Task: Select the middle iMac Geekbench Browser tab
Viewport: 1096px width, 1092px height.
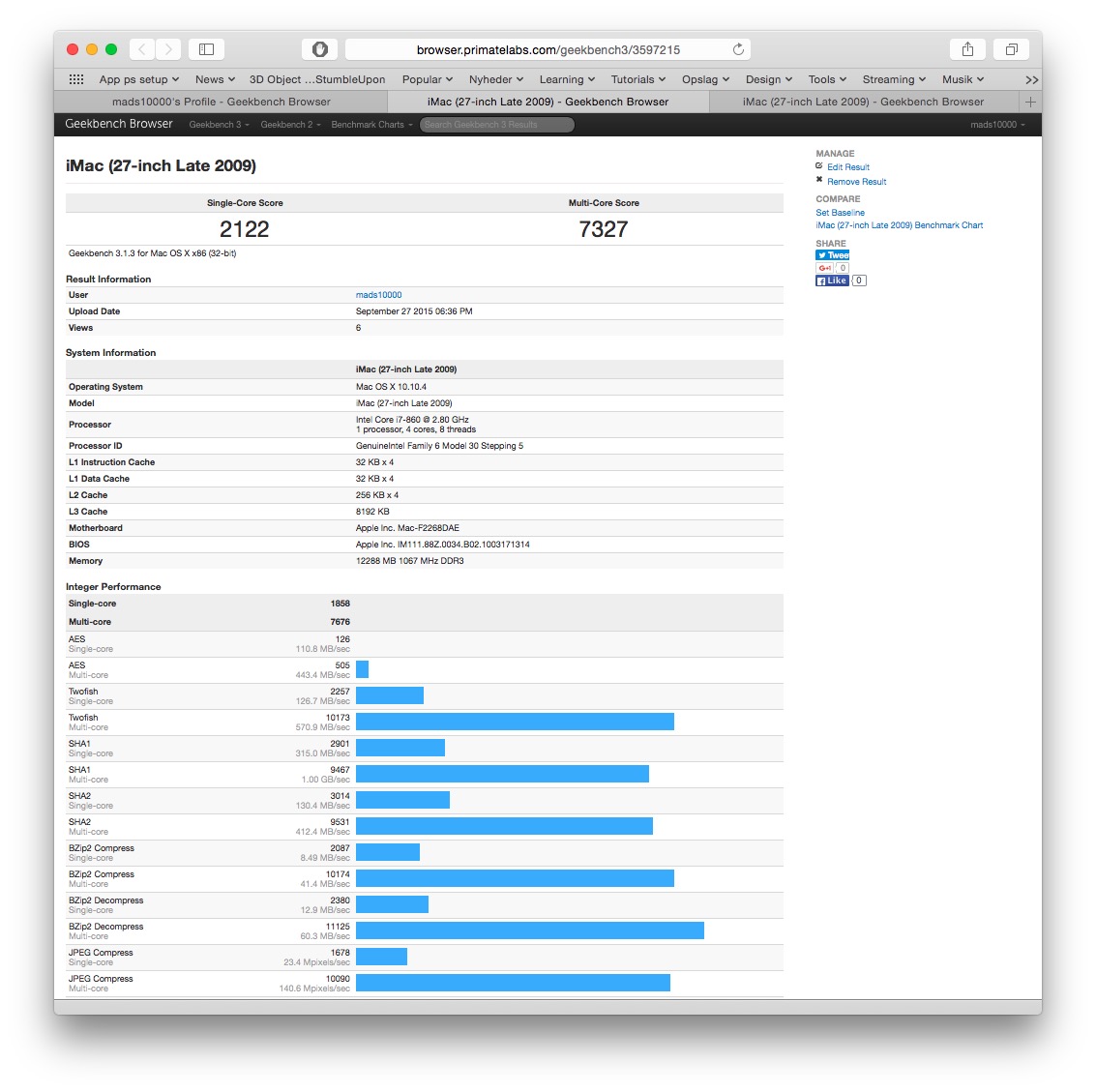Action: (548, 103)
